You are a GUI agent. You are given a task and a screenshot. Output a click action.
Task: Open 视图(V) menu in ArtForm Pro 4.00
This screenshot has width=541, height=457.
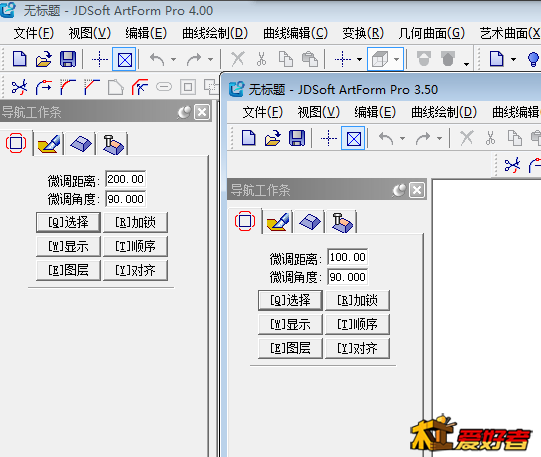pos(90,33)
